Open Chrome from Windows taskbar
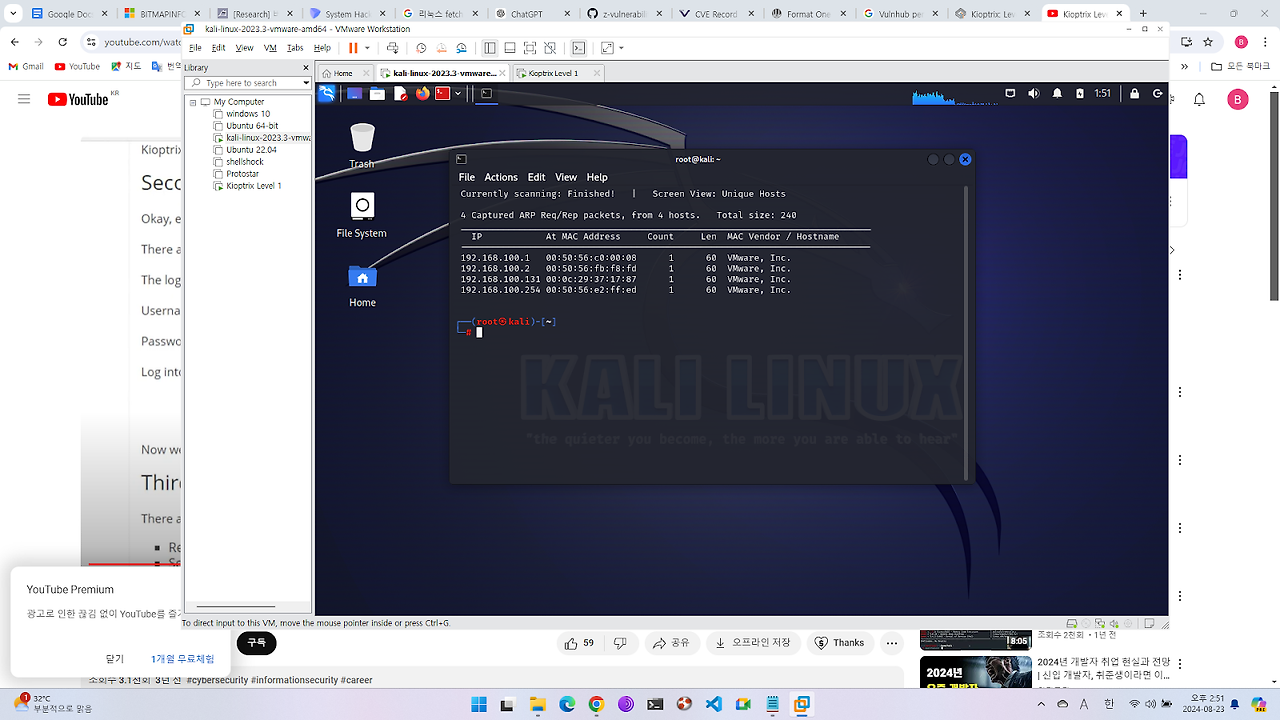The height and width of the screenshot is (720, 1280). tap(596, 704)
